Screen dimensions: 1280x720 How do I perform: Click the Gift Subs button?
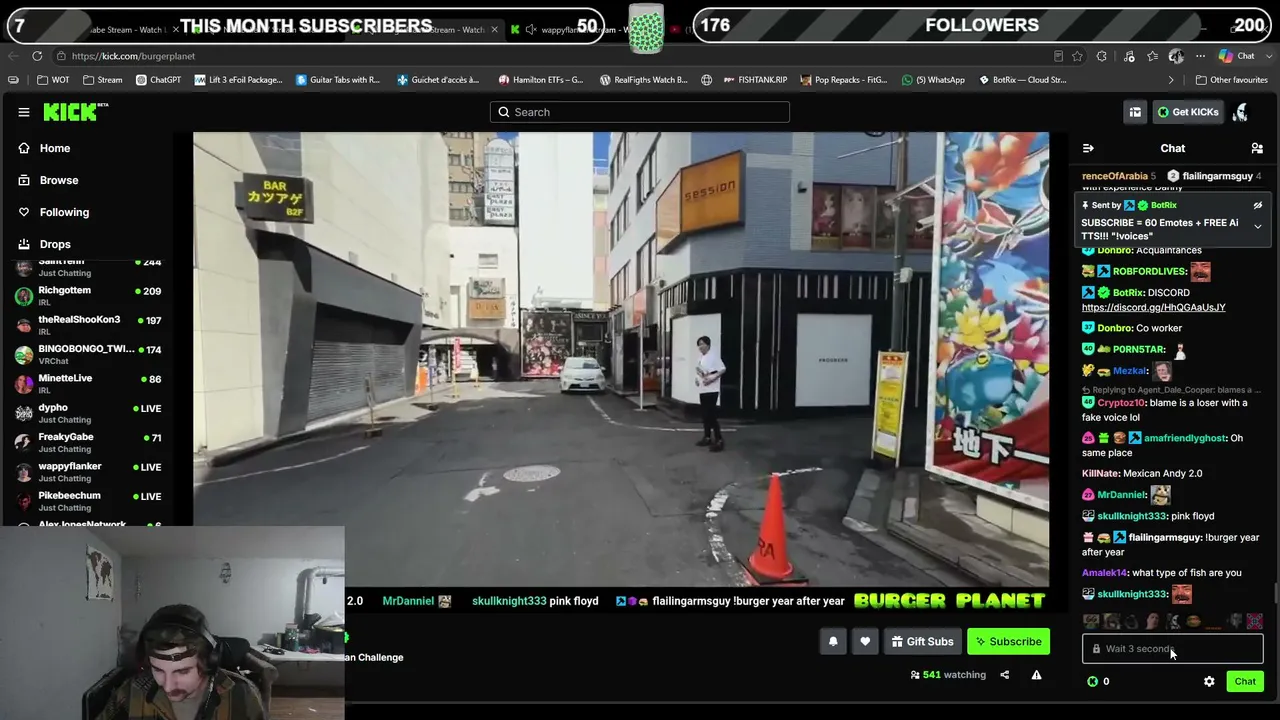click(922, 642)
